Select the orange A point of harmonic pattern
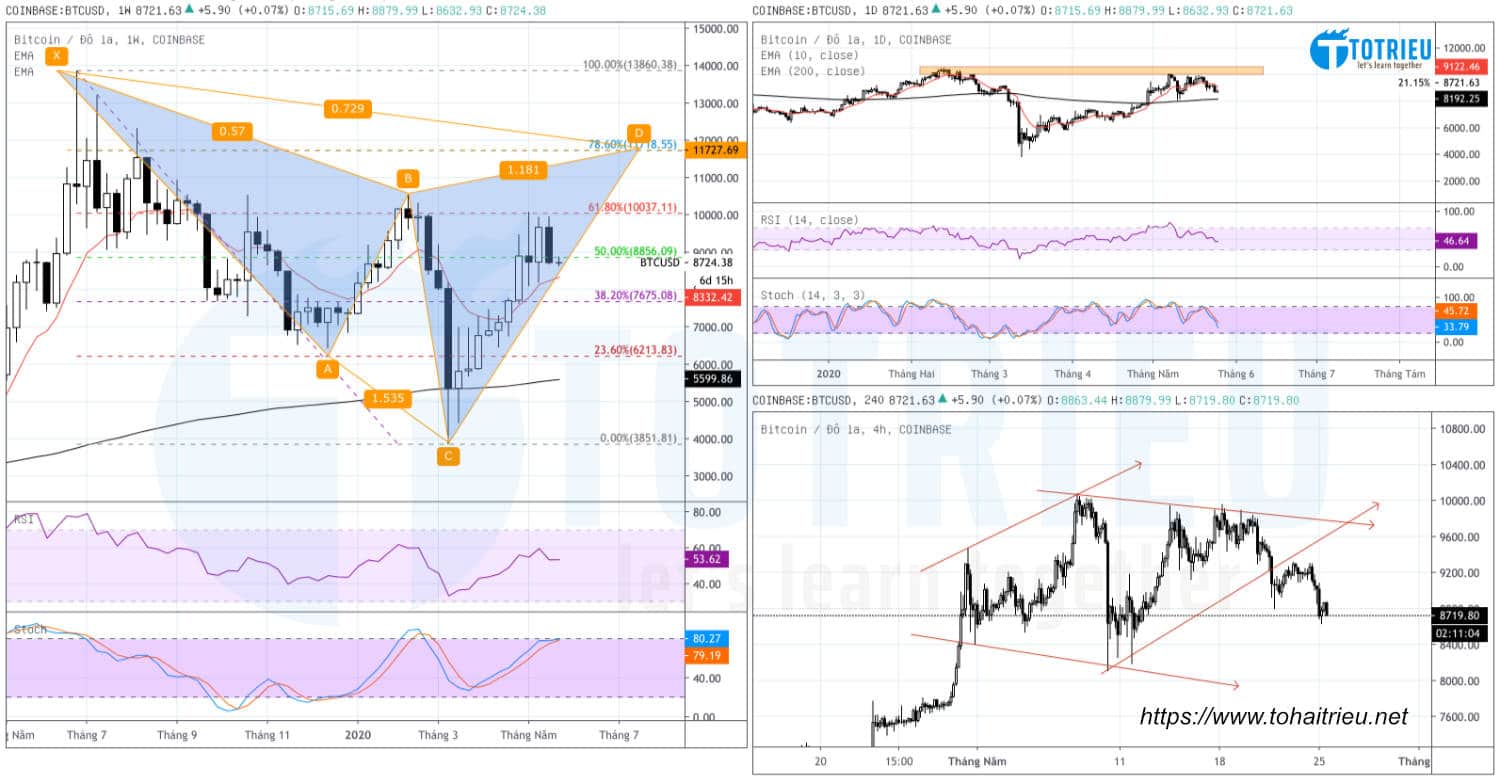Screen dimensions: 1500x779 pos(326,369)
